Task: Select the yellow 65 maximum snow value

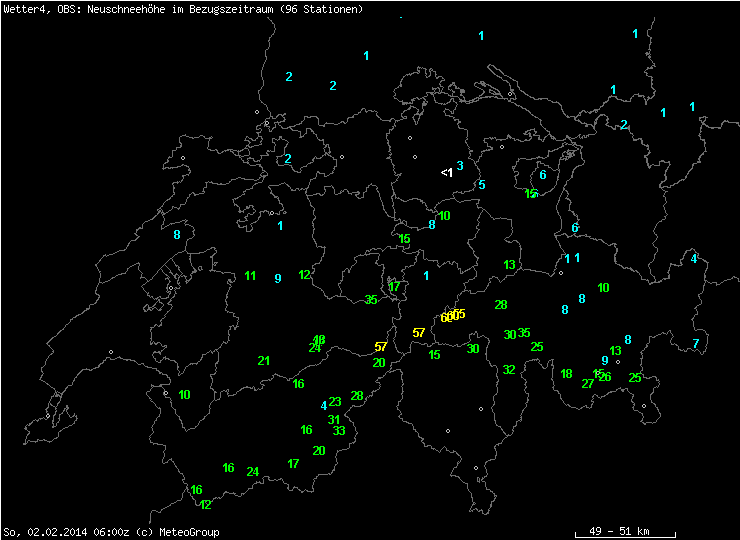Action: (459, 314)
